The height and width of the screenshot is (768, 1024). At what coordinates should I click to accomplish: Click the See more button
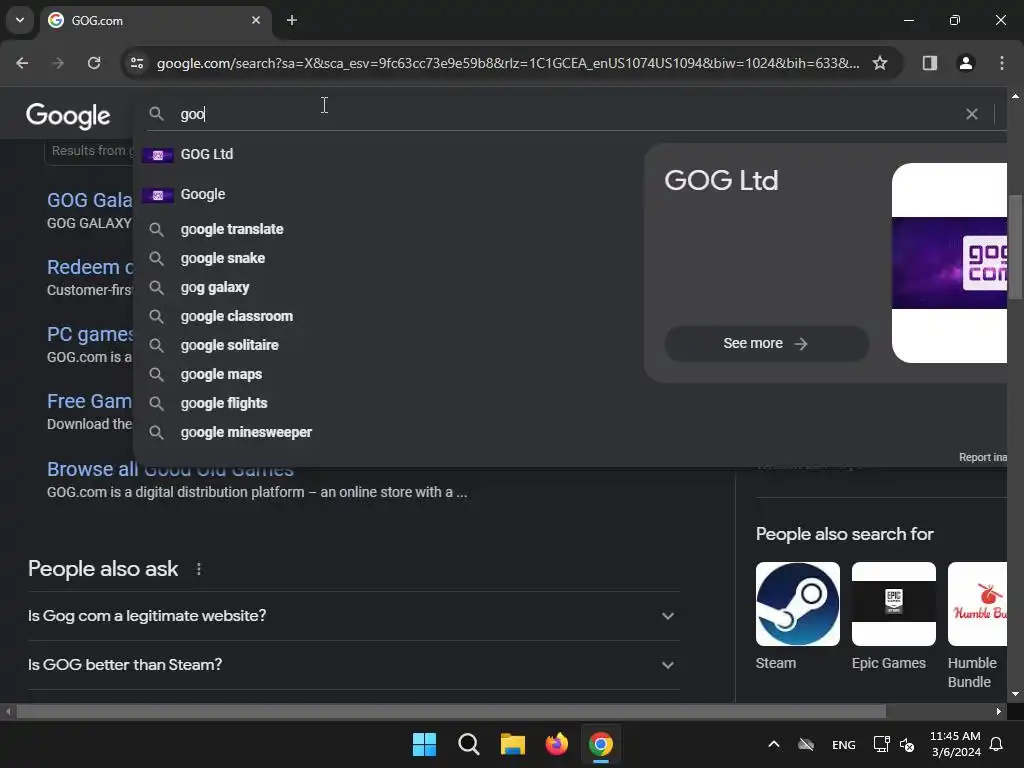click(766, 344)
